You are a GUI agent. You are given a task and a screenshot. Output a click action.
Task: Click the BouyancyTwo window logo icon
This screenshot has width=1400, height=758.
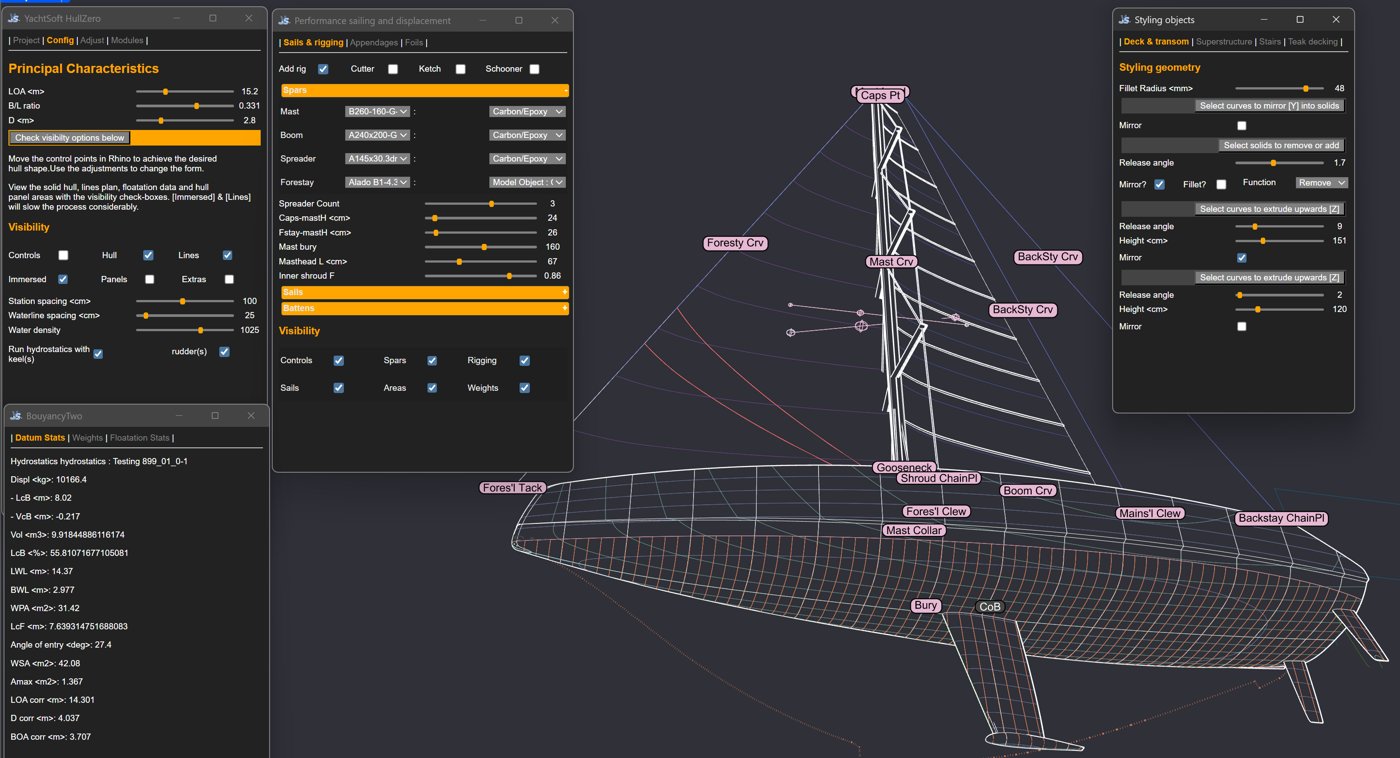pos(15,415)
